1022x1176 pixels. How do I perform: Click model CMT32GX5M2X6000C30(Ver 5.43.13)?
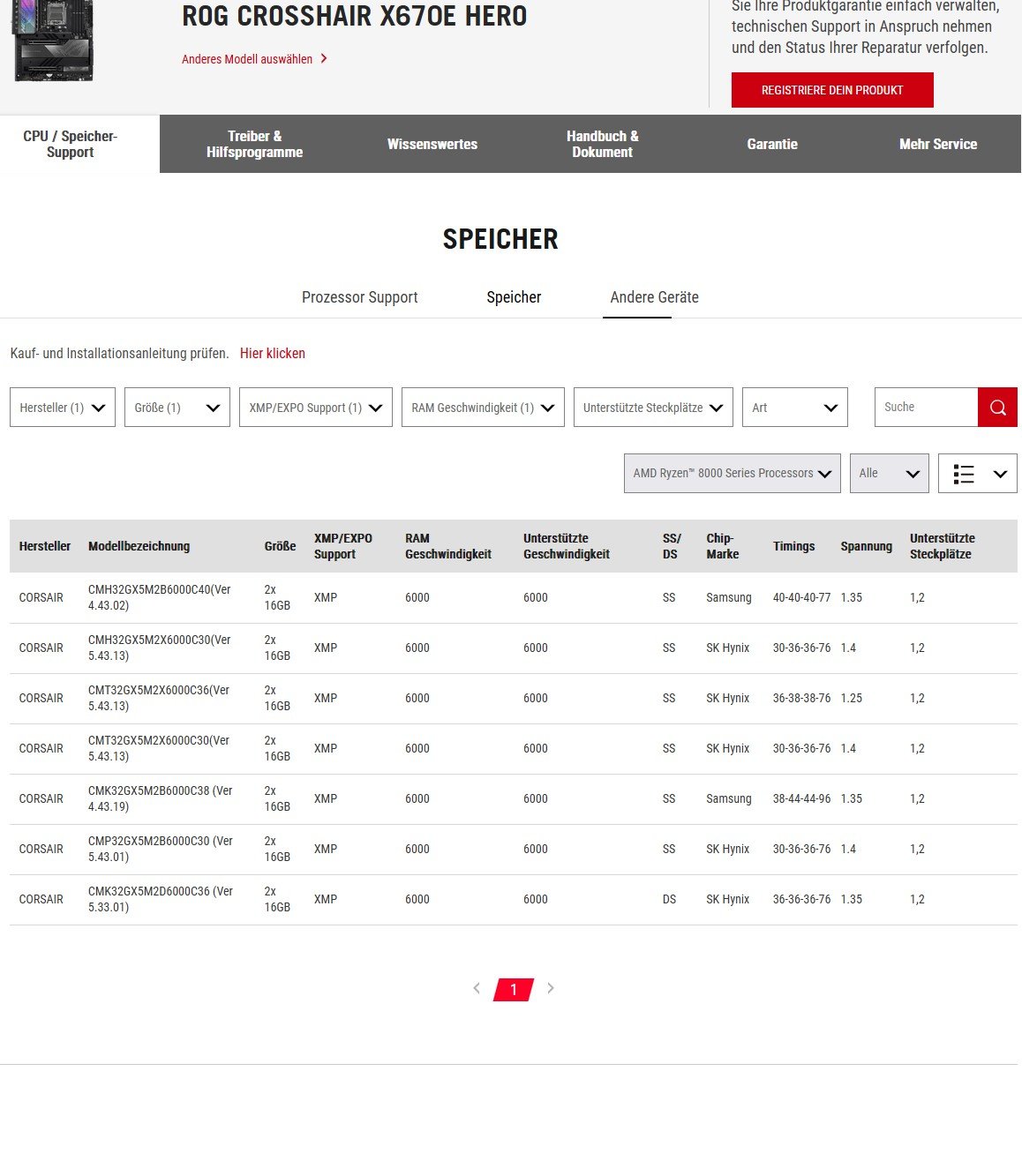[159, 748]
